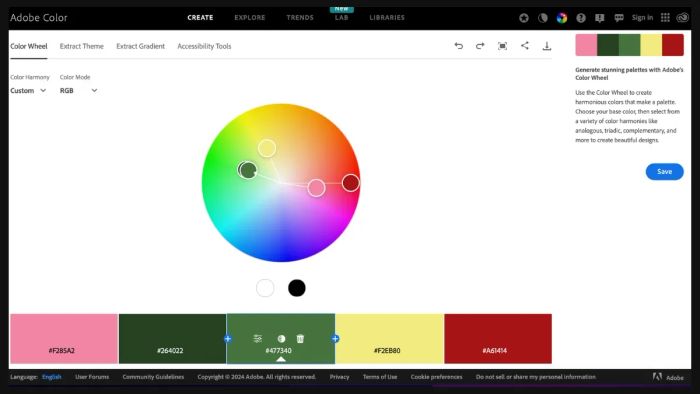The image size is (700, 394).
Task: Click the Creative Cloud icon
Action: click(683, 17)
